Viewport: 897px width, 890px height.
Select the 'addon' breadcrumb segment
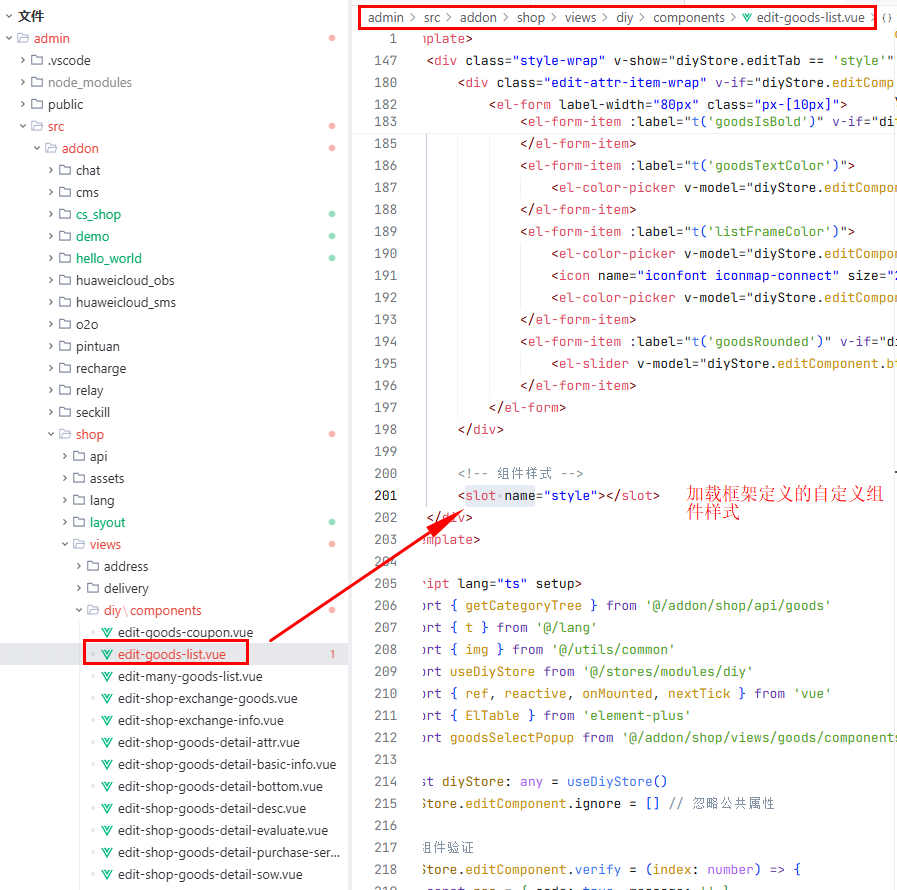(x=478, y=18)
